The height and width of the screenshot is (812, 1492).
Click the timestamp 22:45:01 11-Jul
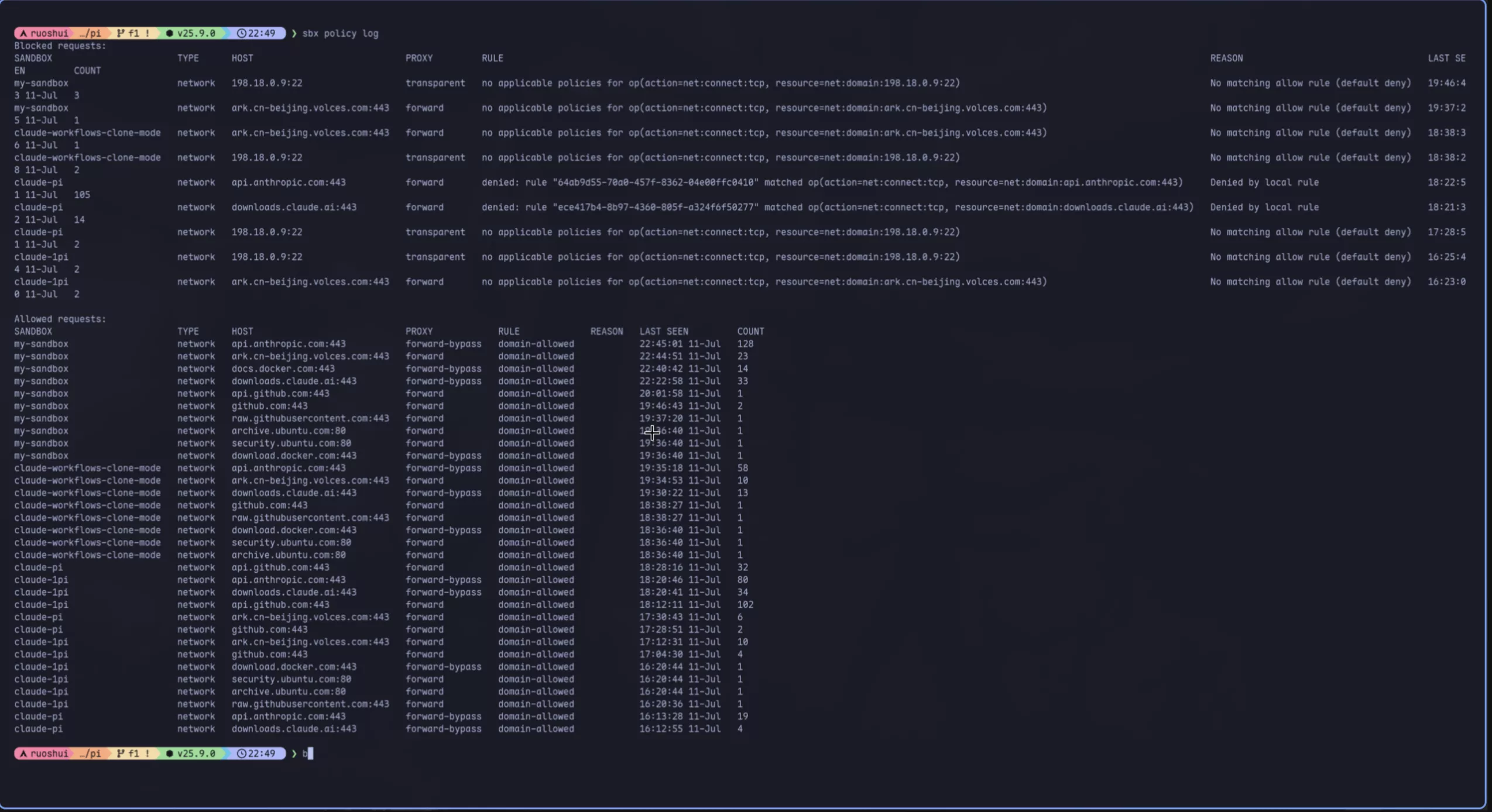tap(680, 344)
